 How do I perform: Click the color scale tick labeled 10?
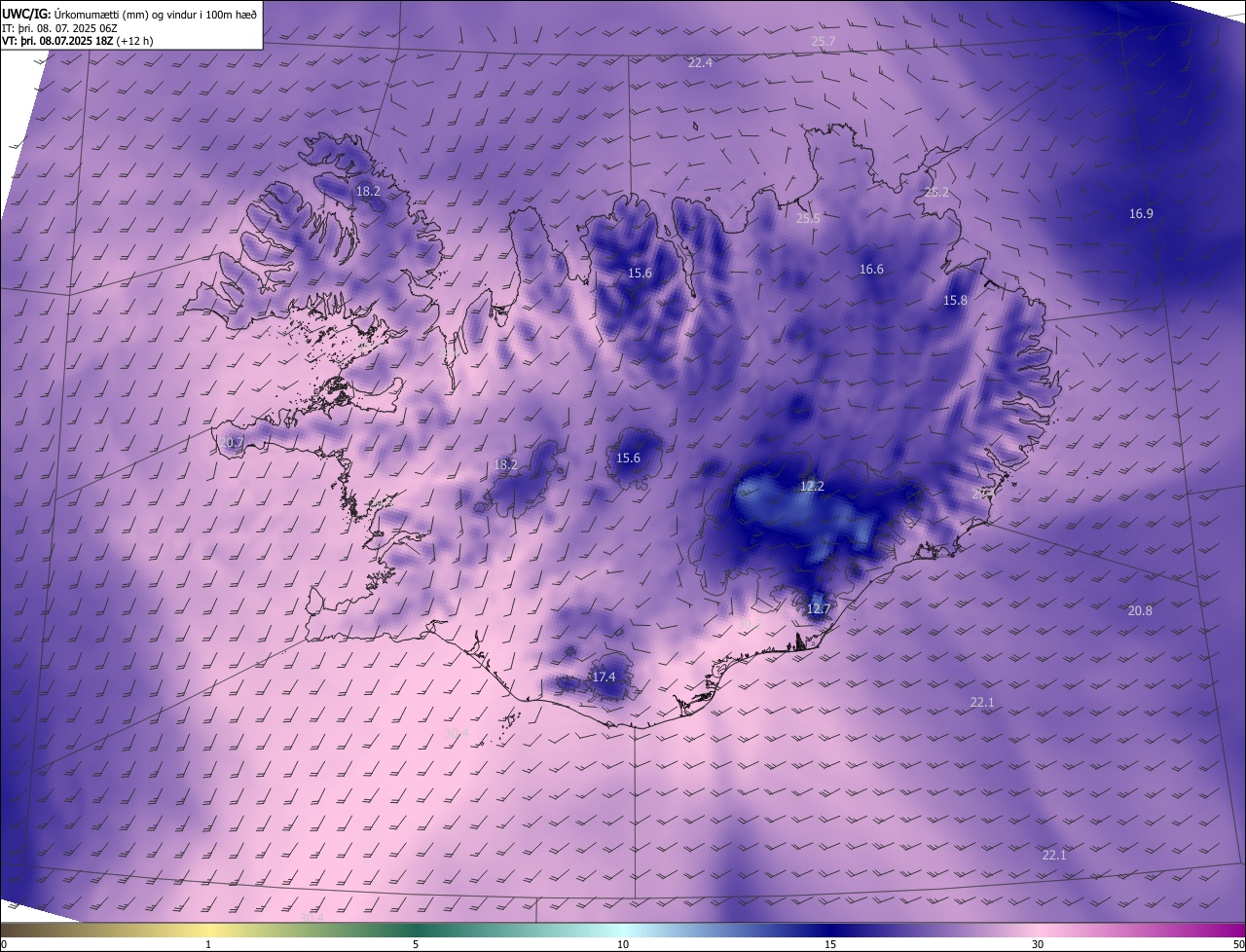(623, 944)
